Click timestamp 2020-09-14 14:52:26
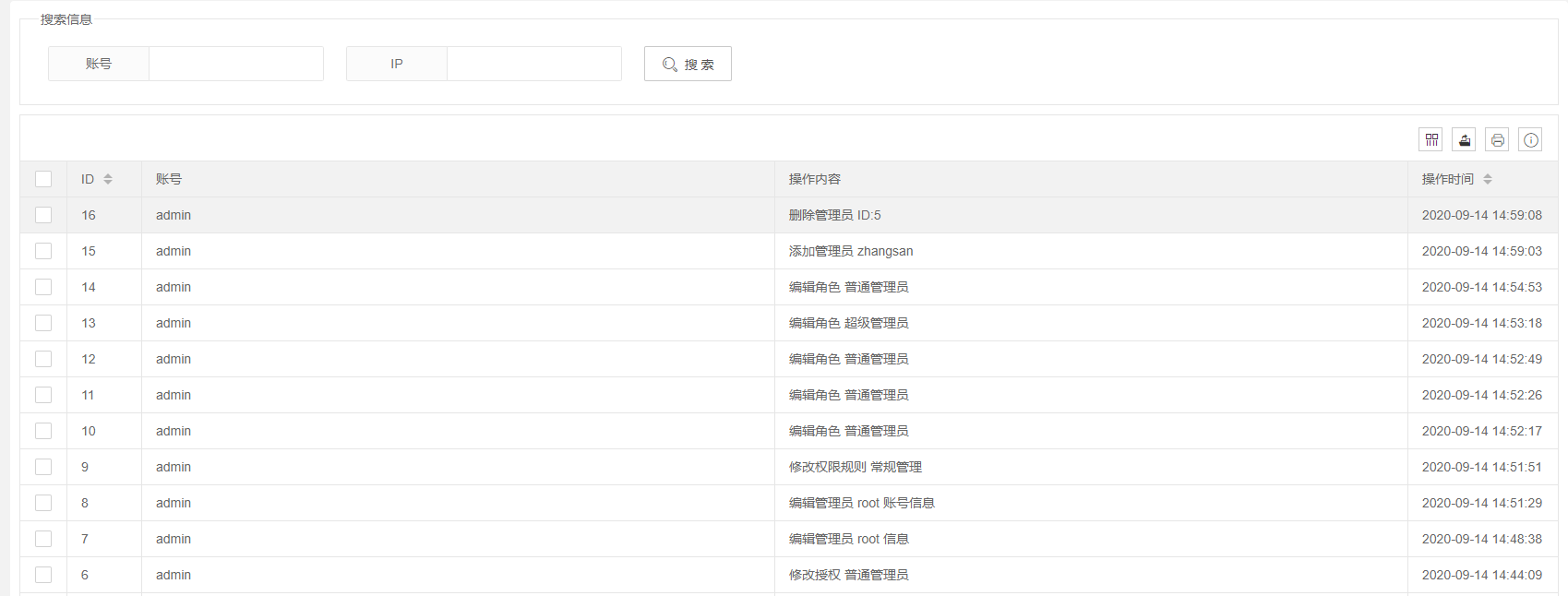The height and width of the screenshot is (596, 1568). [1481, 395]
